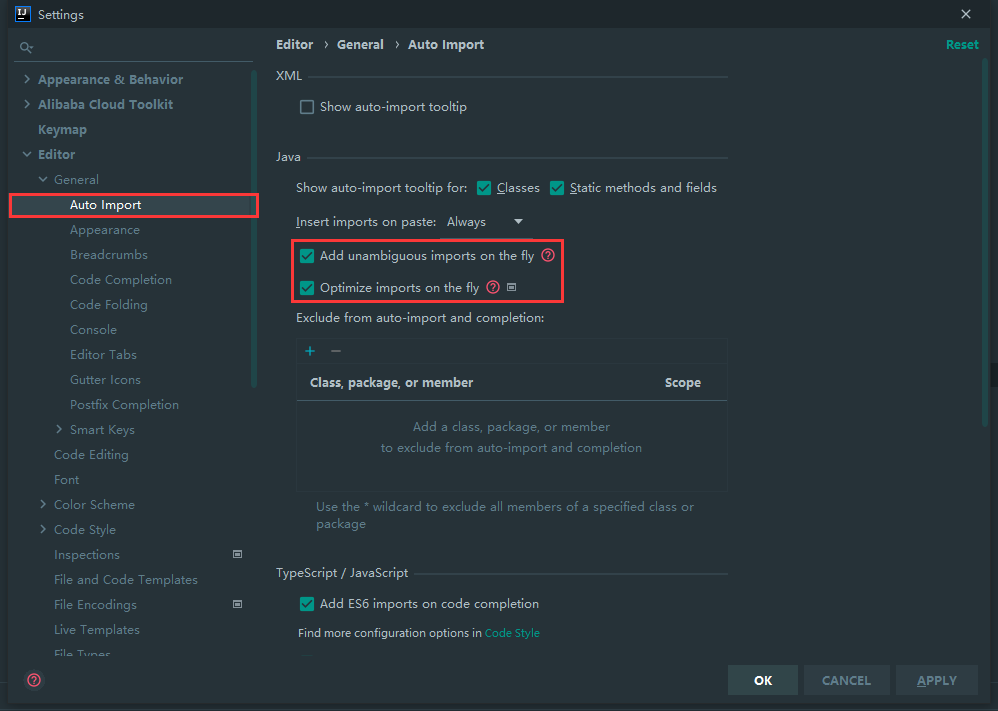Select Code Completion in settings tree
This screenshot has width=998, height=711.
coord(121,280)
